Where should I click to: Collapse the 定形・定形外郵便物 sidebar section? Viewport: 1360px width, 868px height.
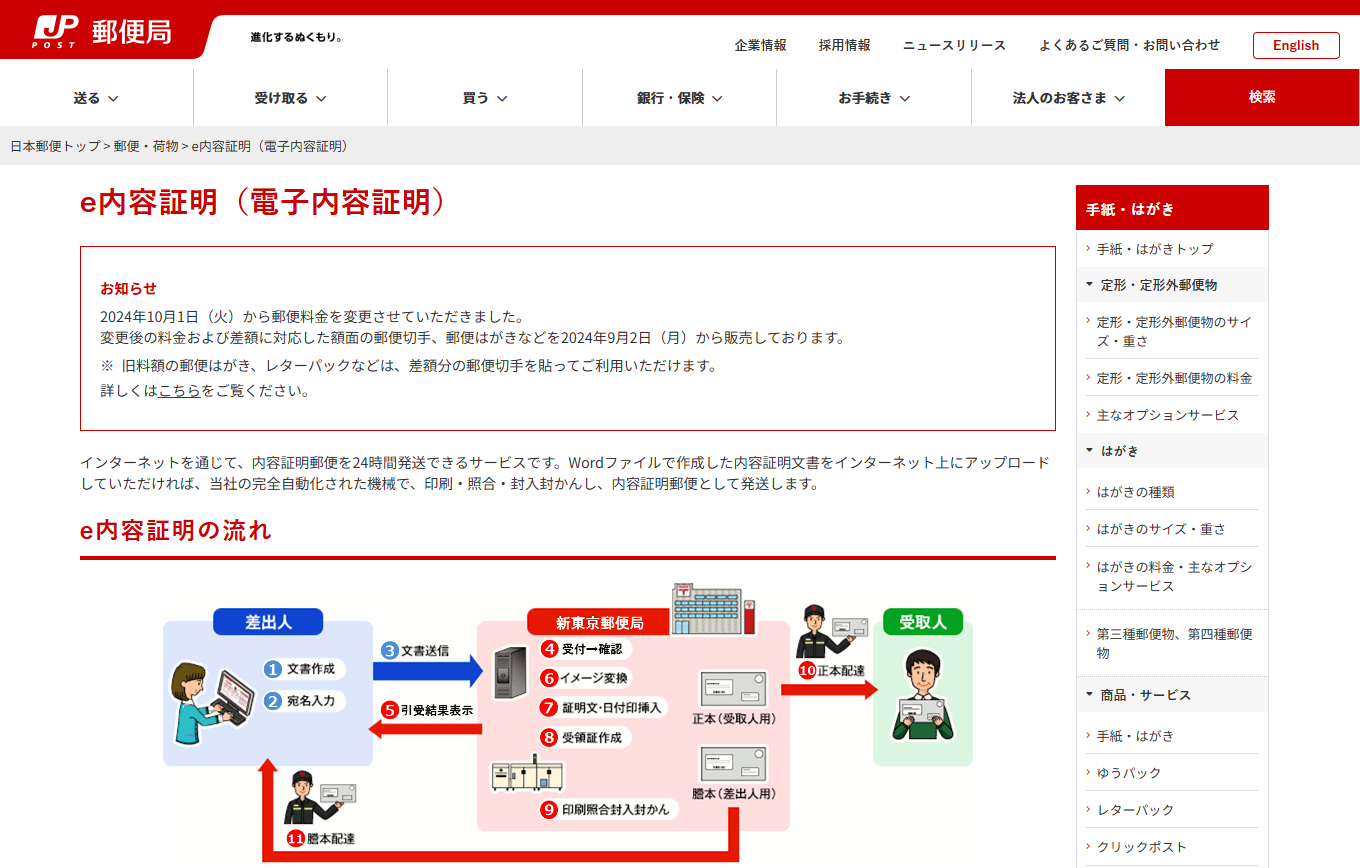[1172, 285]
